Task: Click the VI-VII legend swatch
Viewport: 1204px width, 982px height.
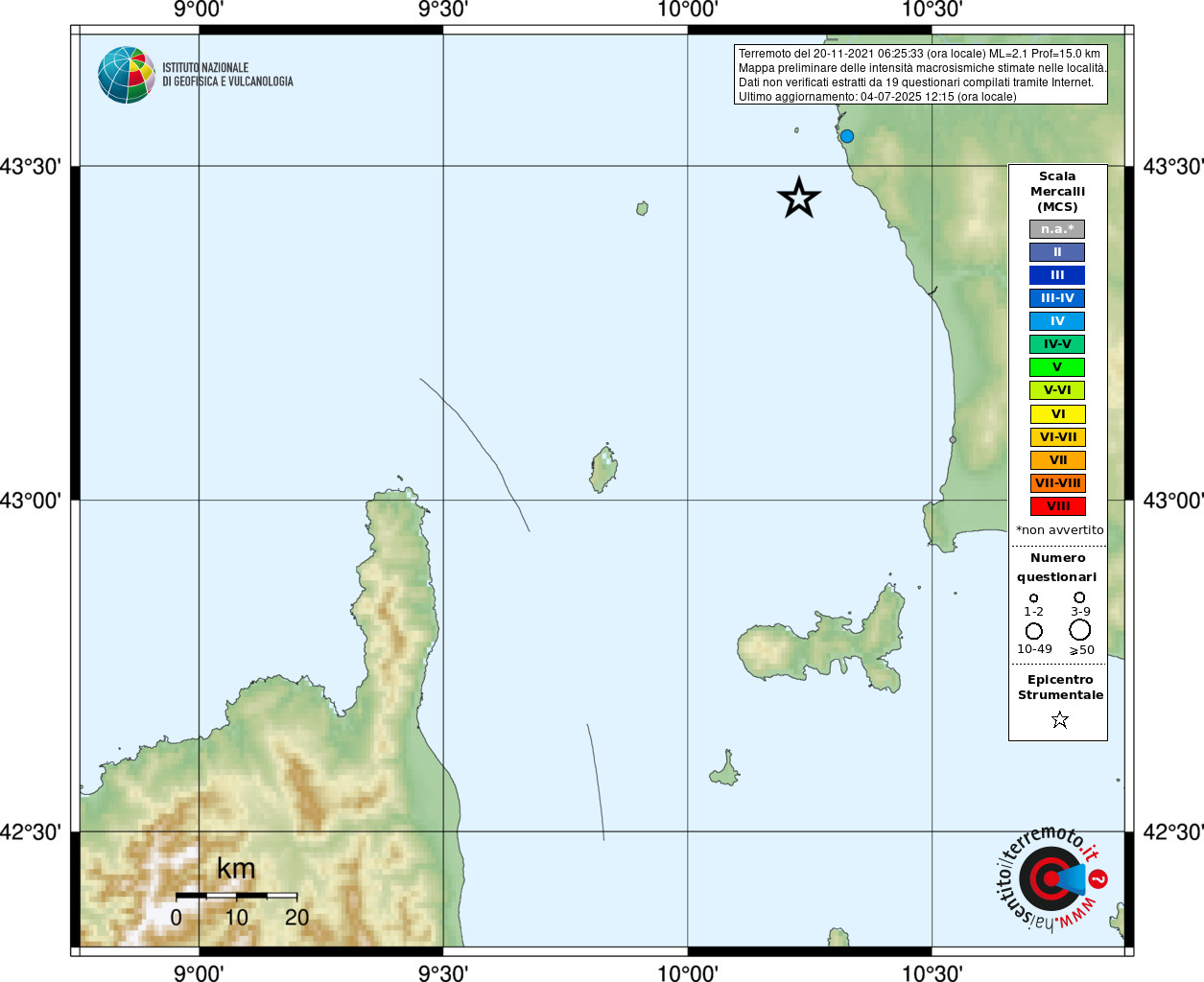Action: pyautogui.click(x=1057, y=437)
